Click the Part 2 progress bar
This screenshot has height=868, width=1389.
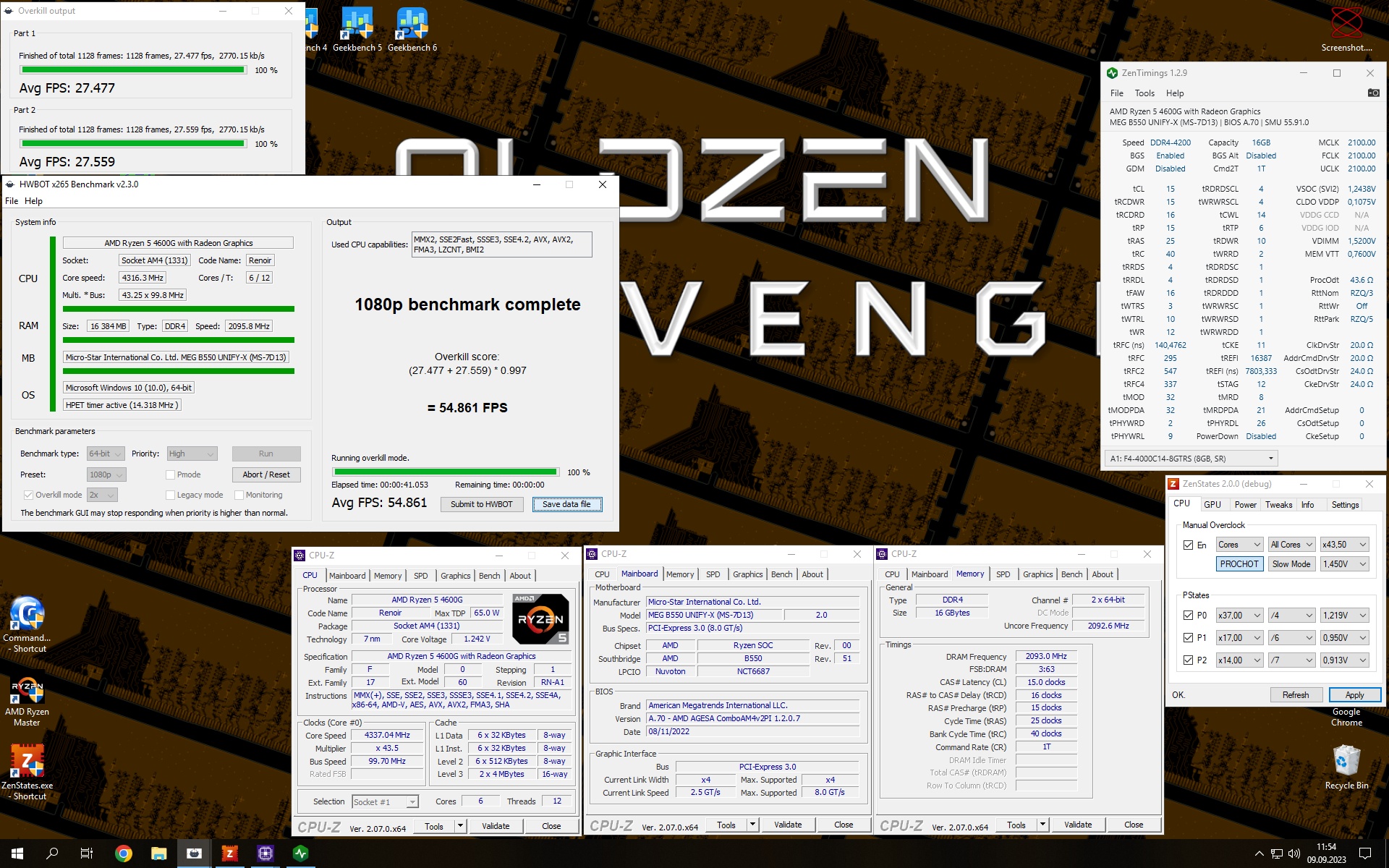[x=133, y=144]
